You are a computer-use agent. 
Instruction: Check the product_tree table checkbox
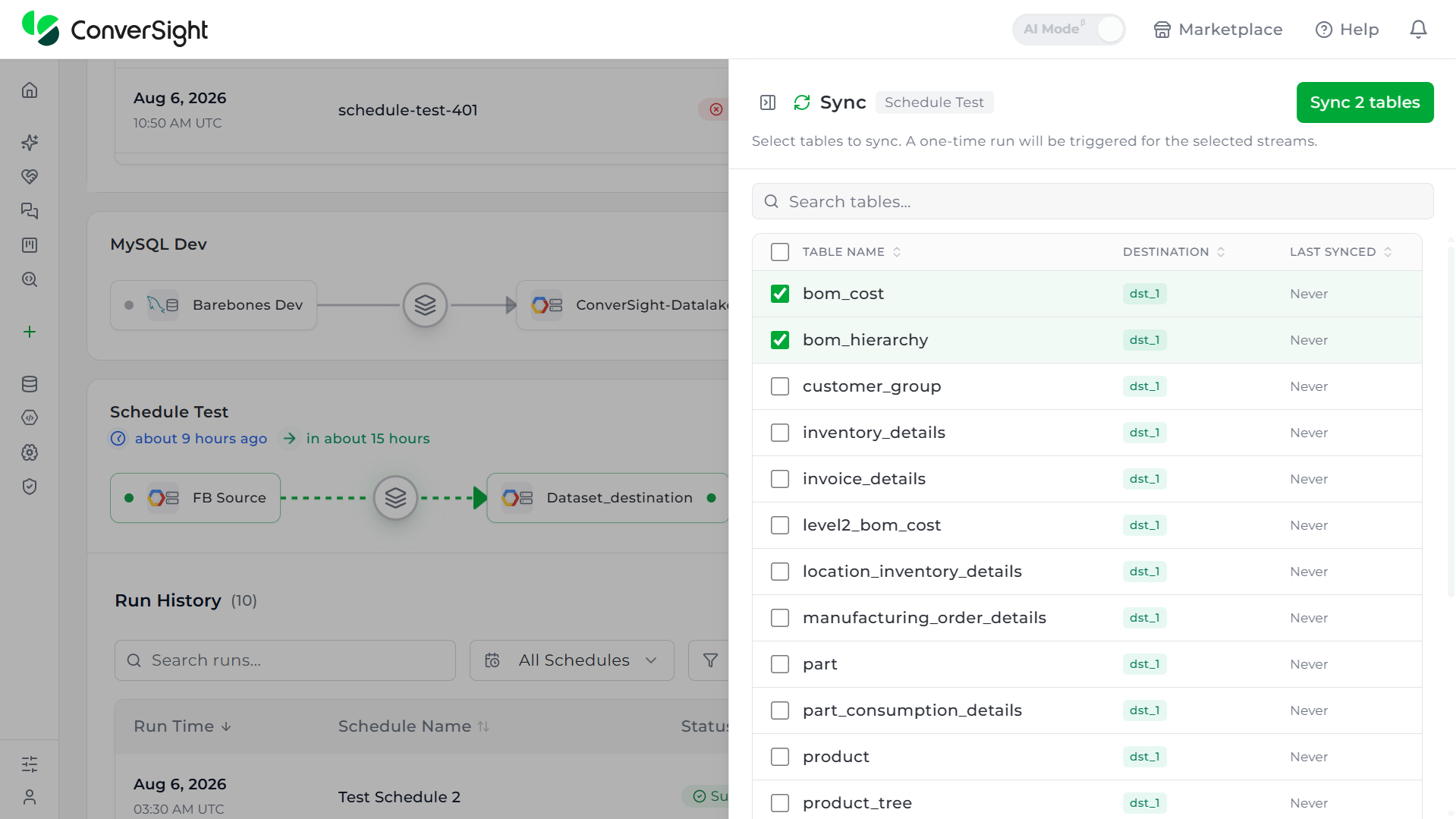pyautogui.click(x=780, y=803)
